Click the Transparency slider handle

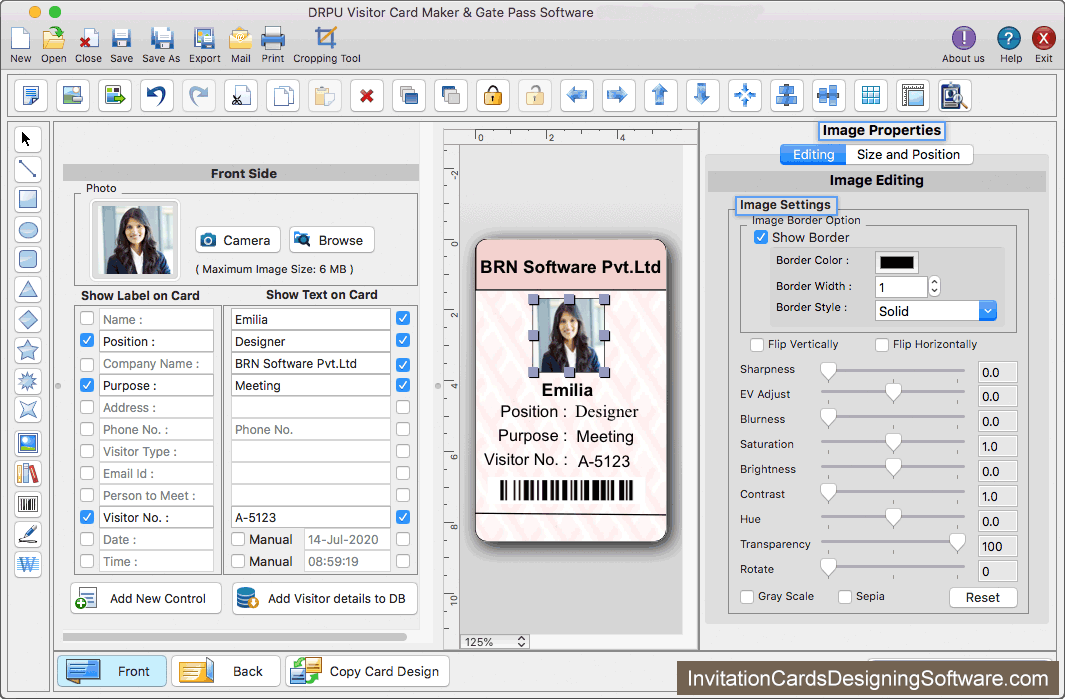click(x=957, y=542)
